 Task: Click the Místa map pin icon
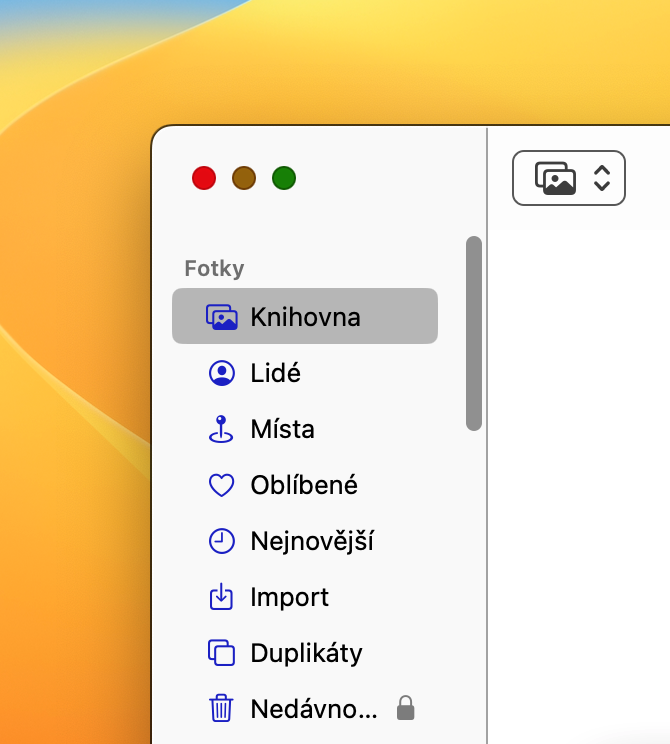click(x=221, y=429)
